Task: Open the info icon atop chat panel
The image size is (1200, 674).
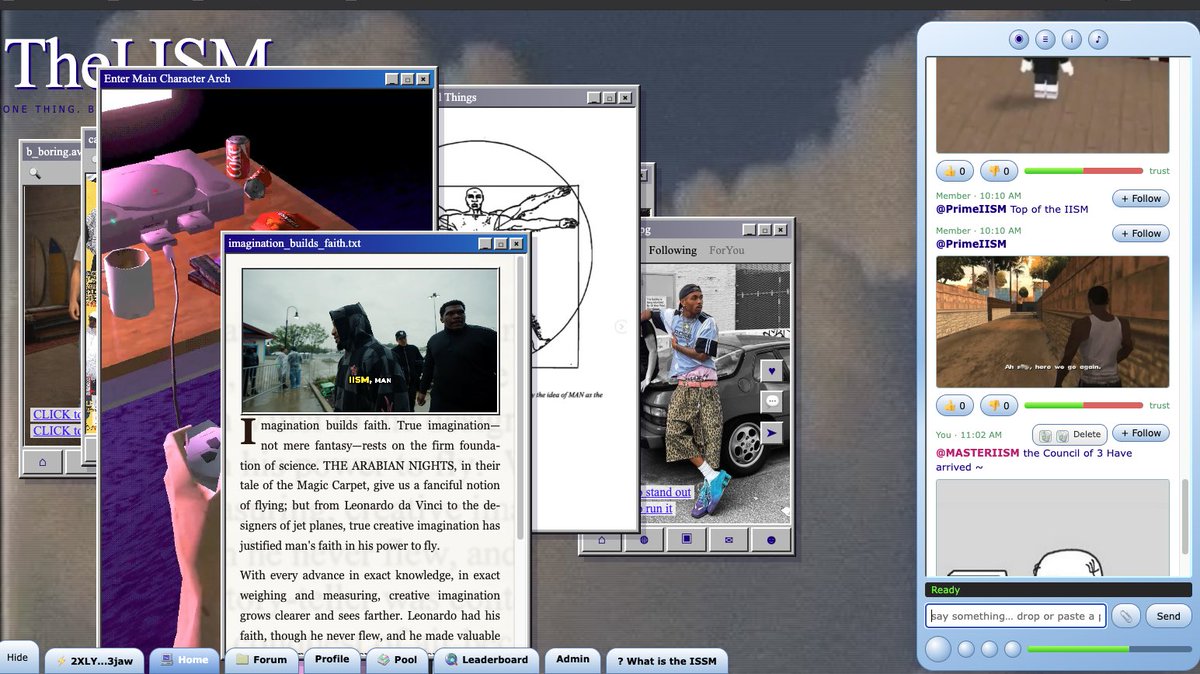Action: (x=1071, y=39)
